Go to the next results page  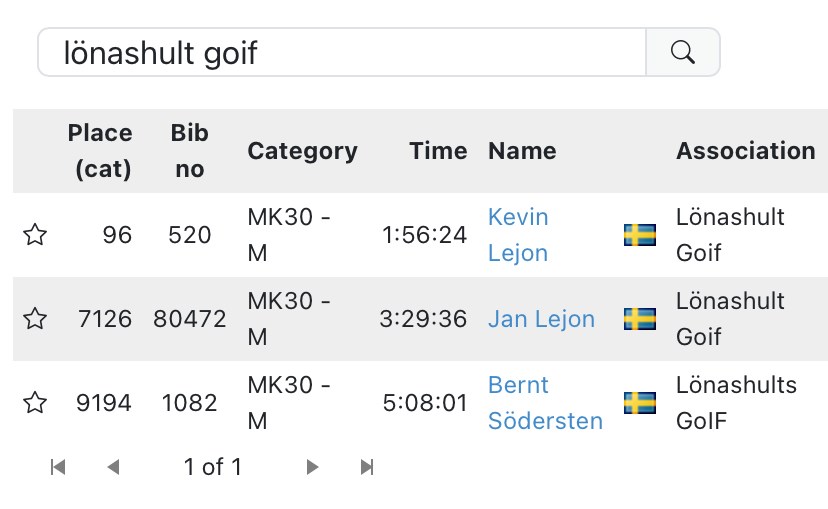313,467
